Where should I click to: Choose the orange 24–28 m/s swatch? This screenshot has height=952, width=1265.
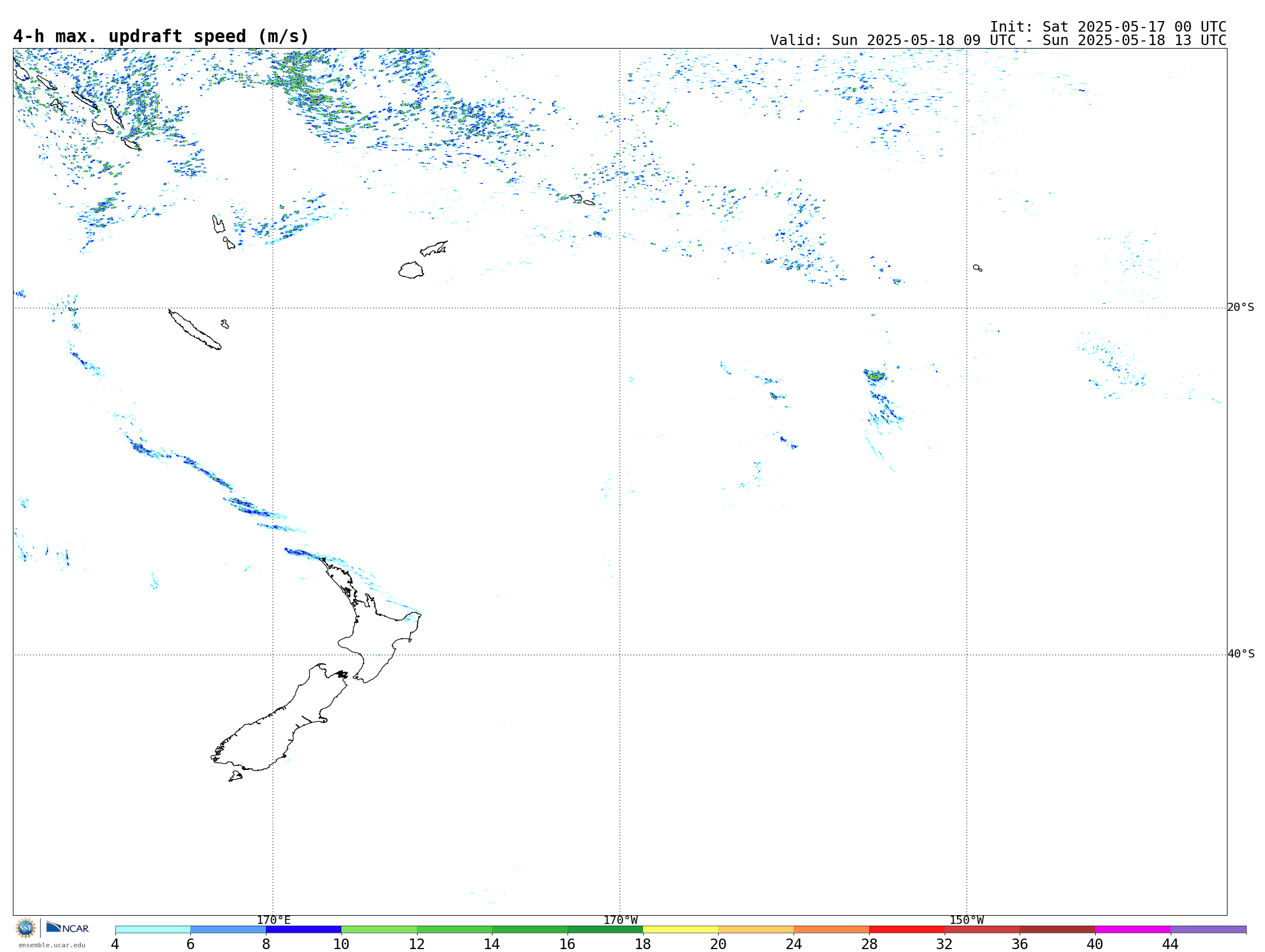tap(832, 930)
